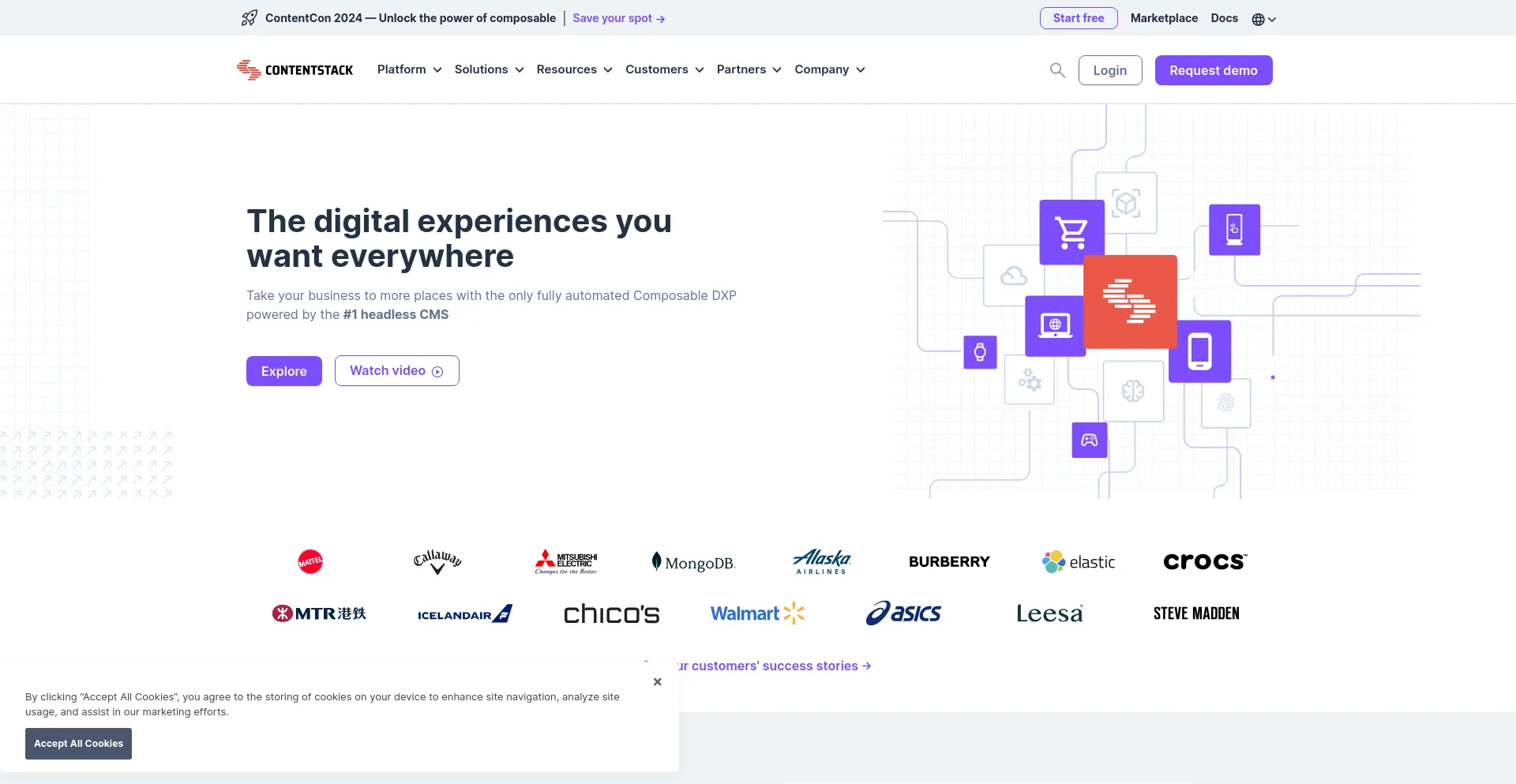Open the search magnifier icon
The height and width of the screenshot is (784, 1516).
(x=1057, y=70)
